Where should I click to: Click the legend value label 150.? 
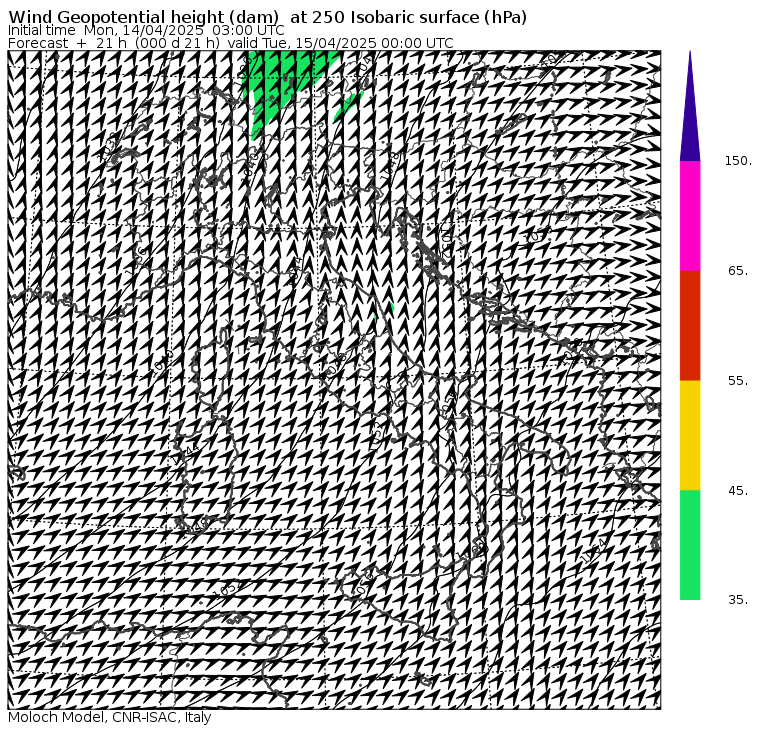click(738, 161)
